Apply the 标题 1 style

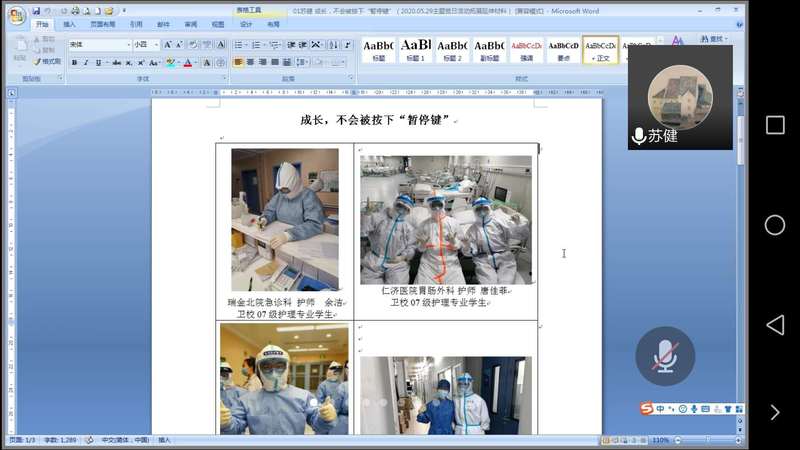(415, 50)
